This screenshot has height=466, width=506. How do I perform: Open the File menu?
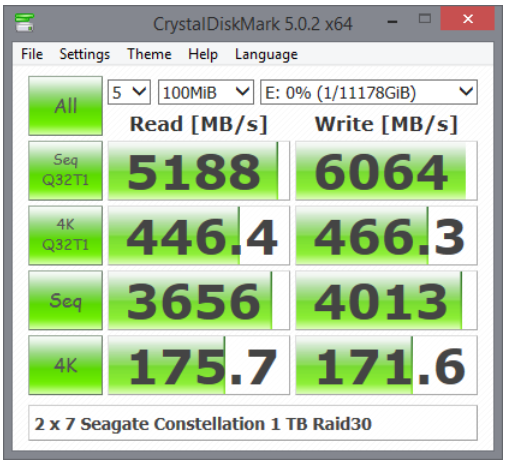pos(32,54)
